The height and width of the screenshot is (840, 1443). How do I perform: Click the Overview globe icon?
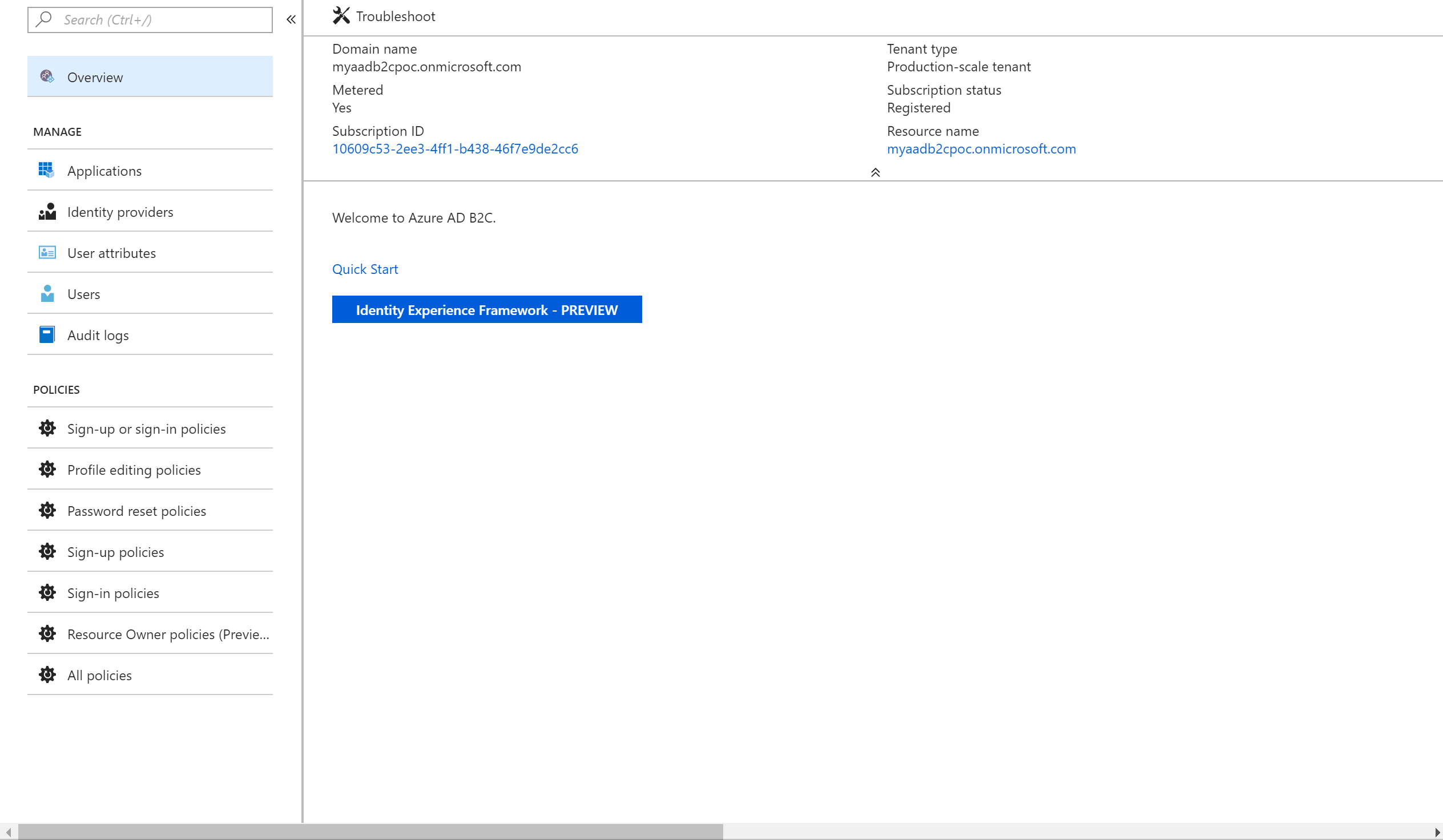[x=47, y=76]
